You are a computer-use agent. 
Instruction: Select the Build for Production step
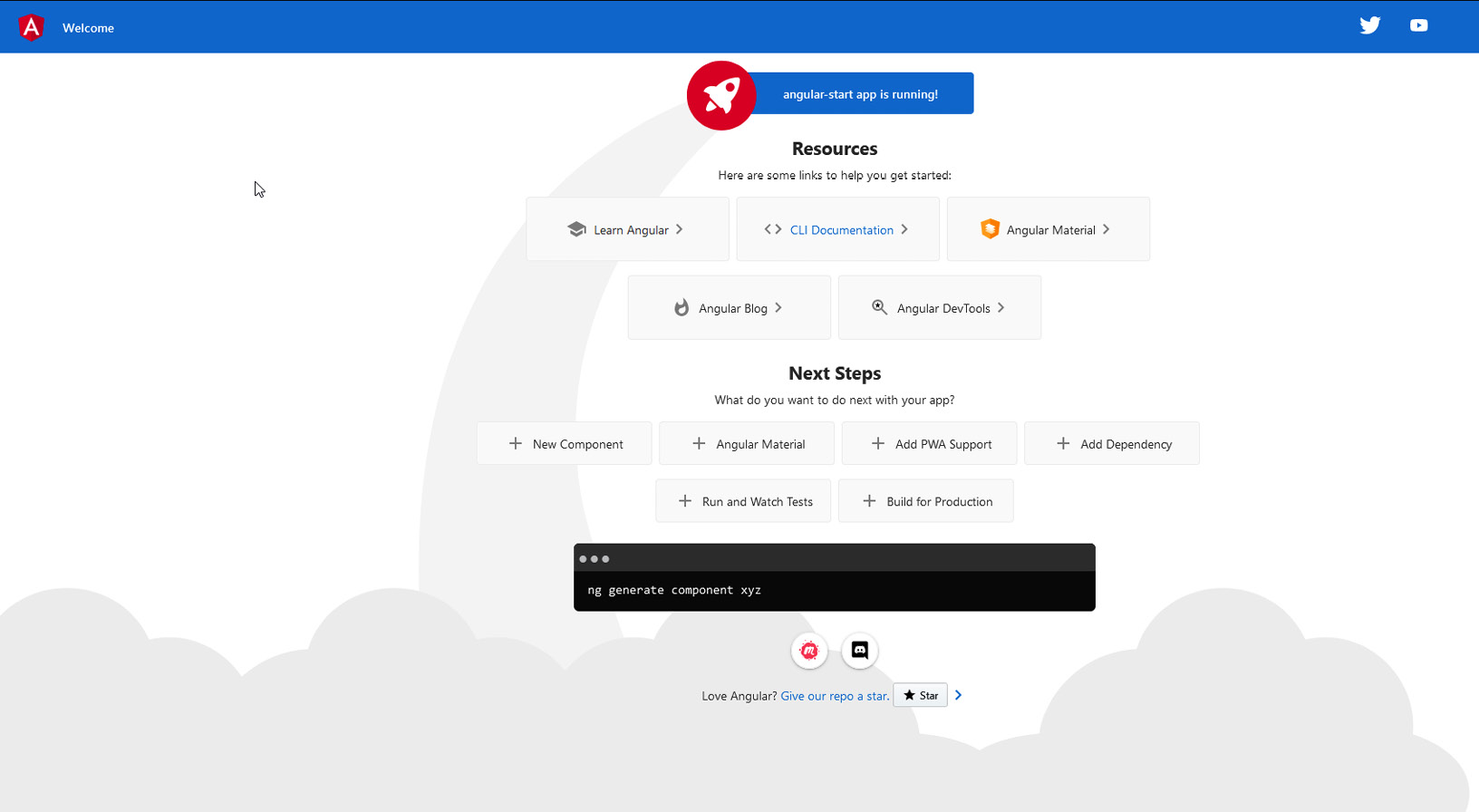(x=926, y=500)
